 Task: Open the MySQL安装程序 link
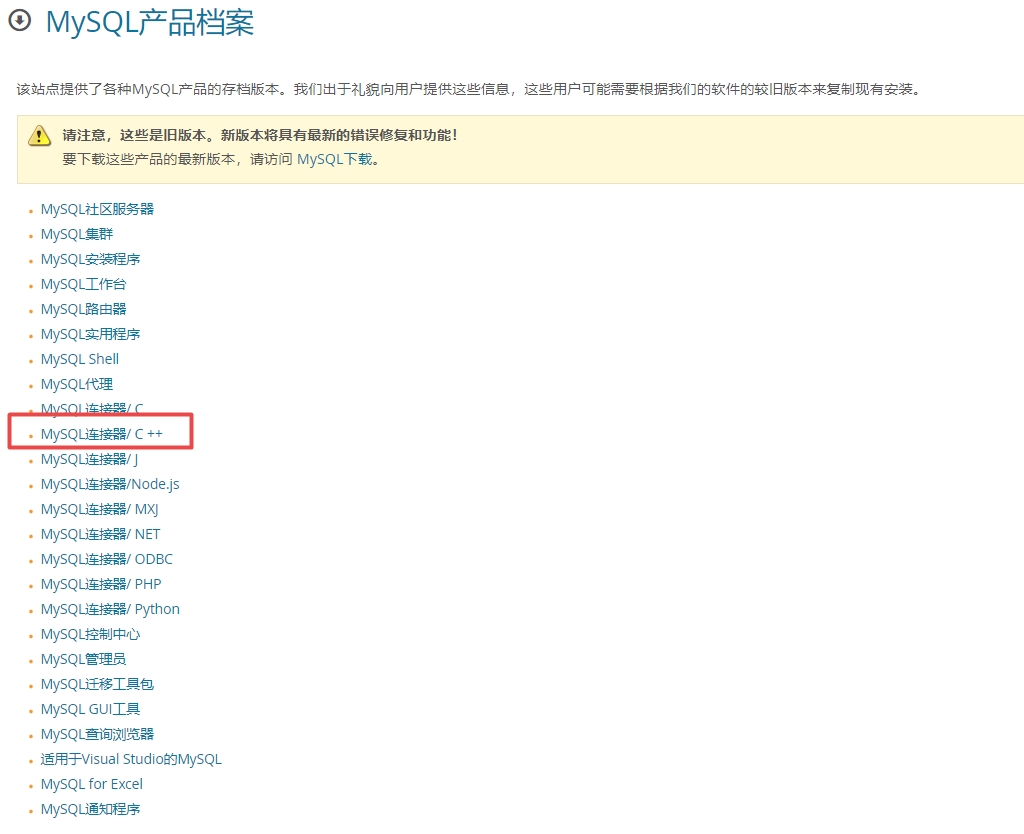click(90, 259)
